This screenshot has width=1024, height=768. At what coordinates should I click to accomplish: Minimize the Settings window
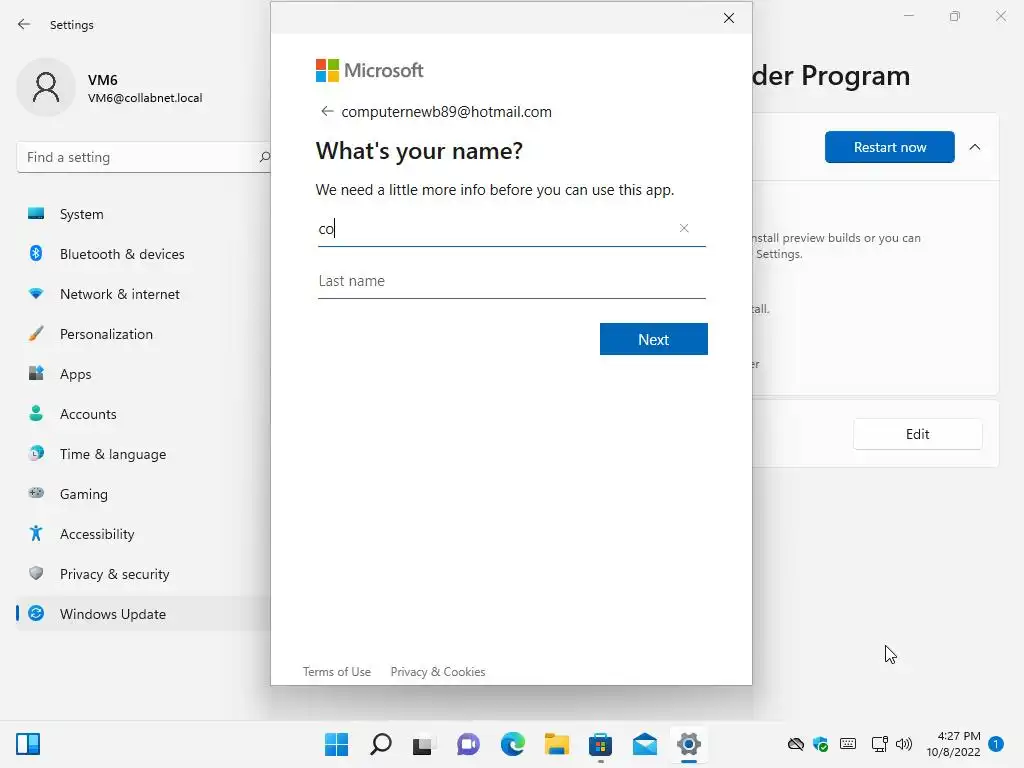908,16
